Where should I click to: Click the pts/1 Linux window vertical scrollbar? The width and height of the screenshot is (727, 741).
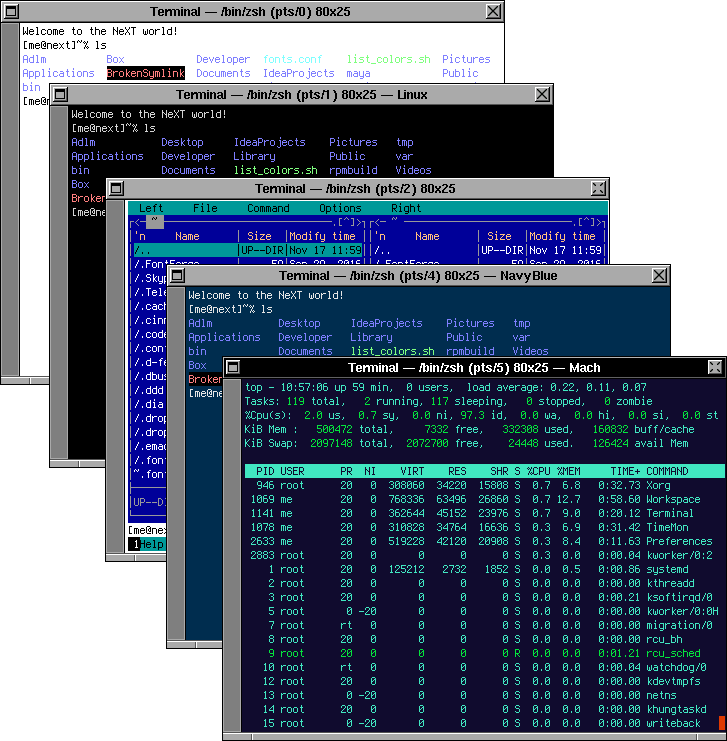point(59,282)
